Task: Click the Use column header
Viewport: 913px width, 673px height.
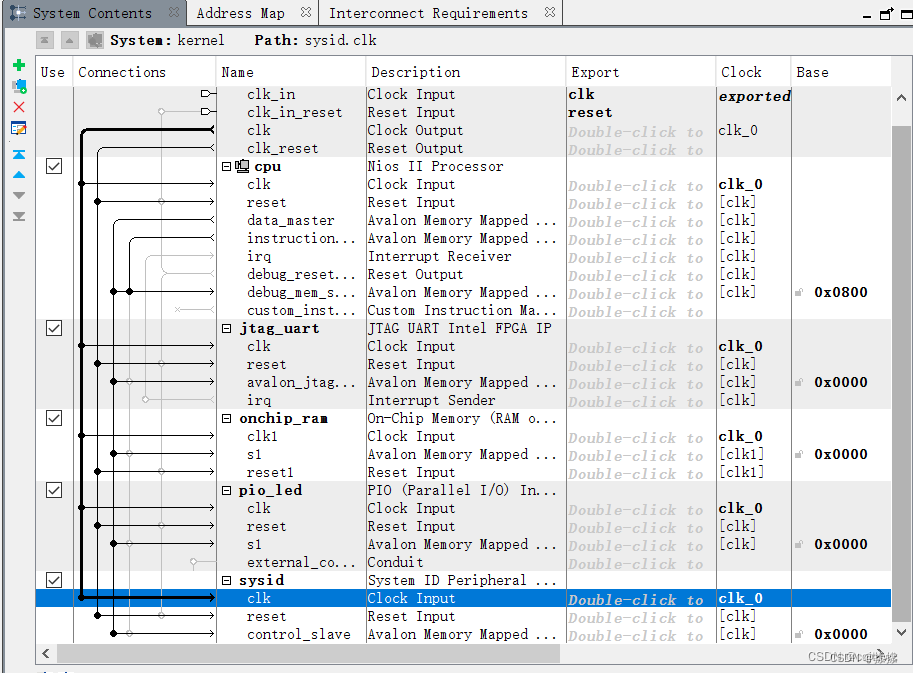Action: point(54,72)
